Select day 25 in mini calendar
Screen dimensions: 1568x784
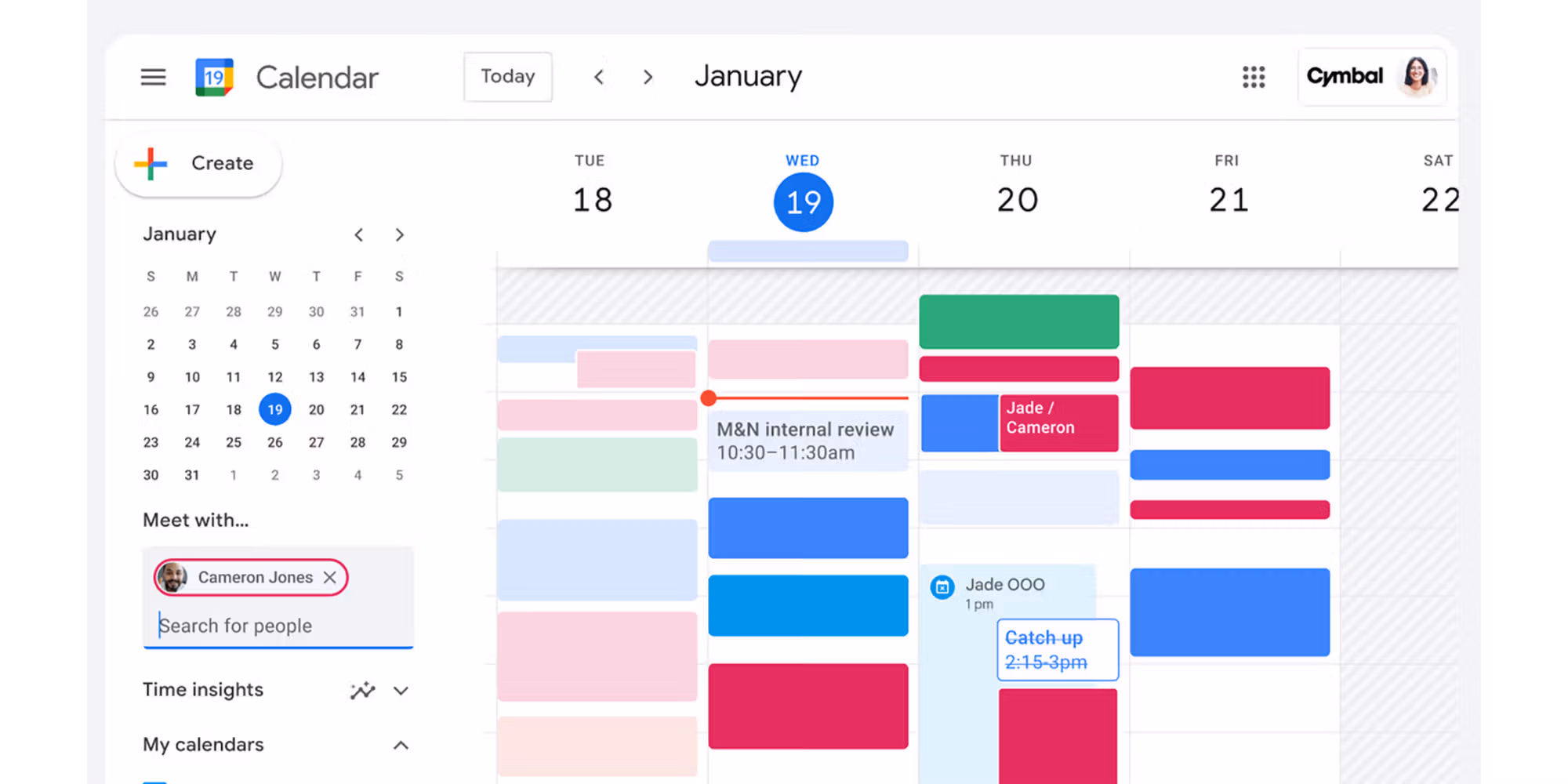[x=234, y=442]
